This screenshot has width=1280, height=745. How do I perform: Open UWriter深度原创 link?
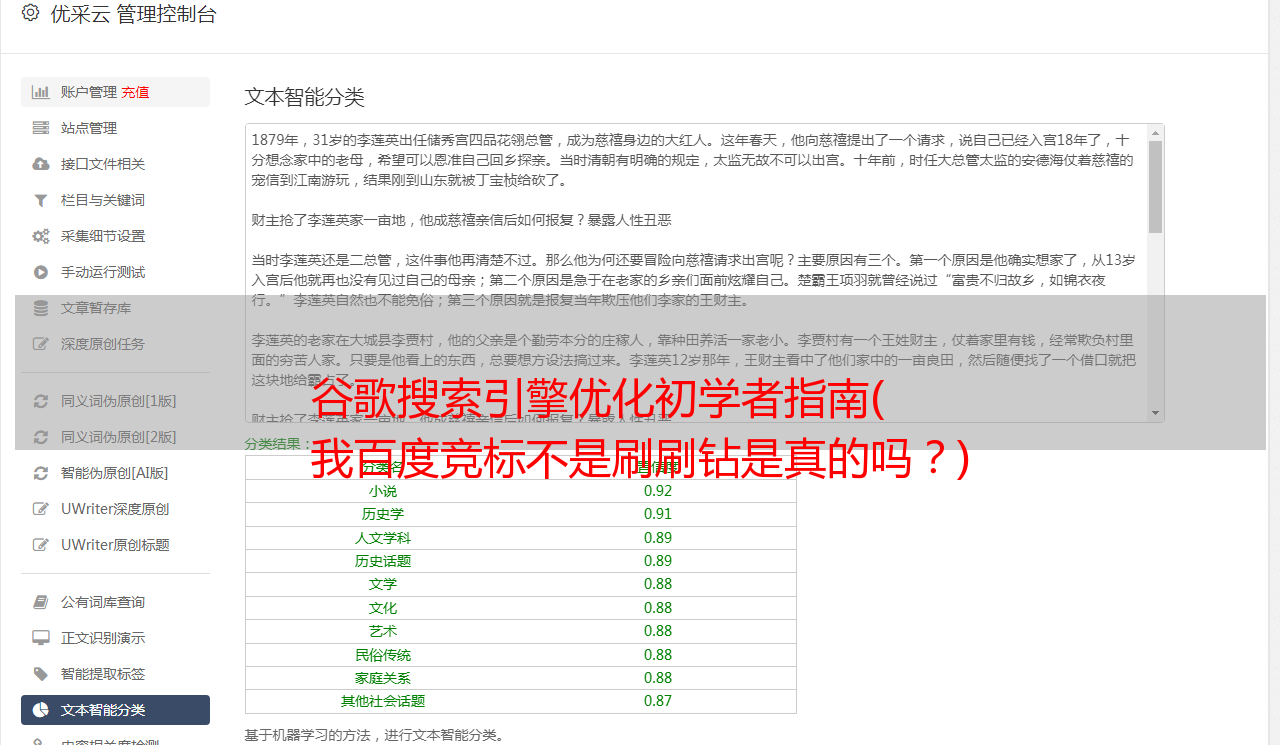[x=115, y=509]
